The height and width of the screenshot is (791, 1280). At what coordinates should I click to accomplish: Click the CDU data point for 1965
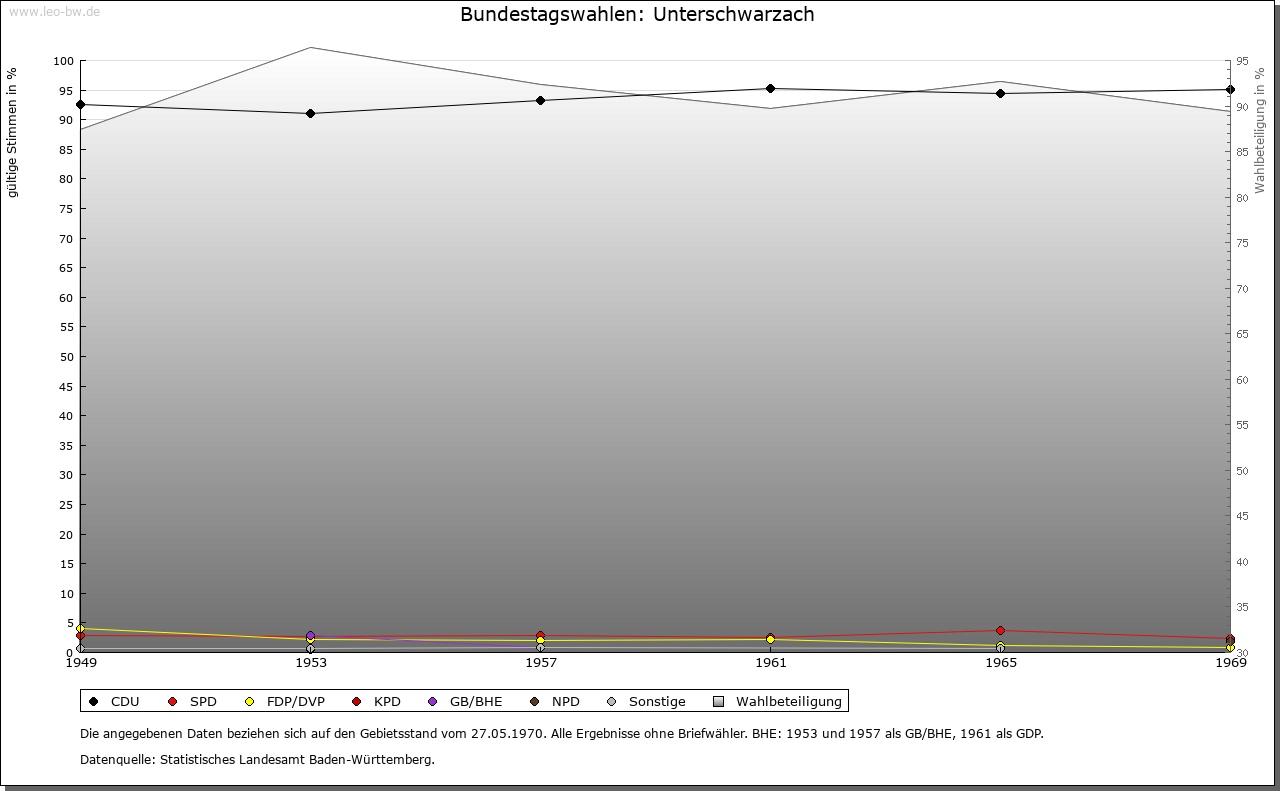pyautogui.click(x=1001, y=94)
